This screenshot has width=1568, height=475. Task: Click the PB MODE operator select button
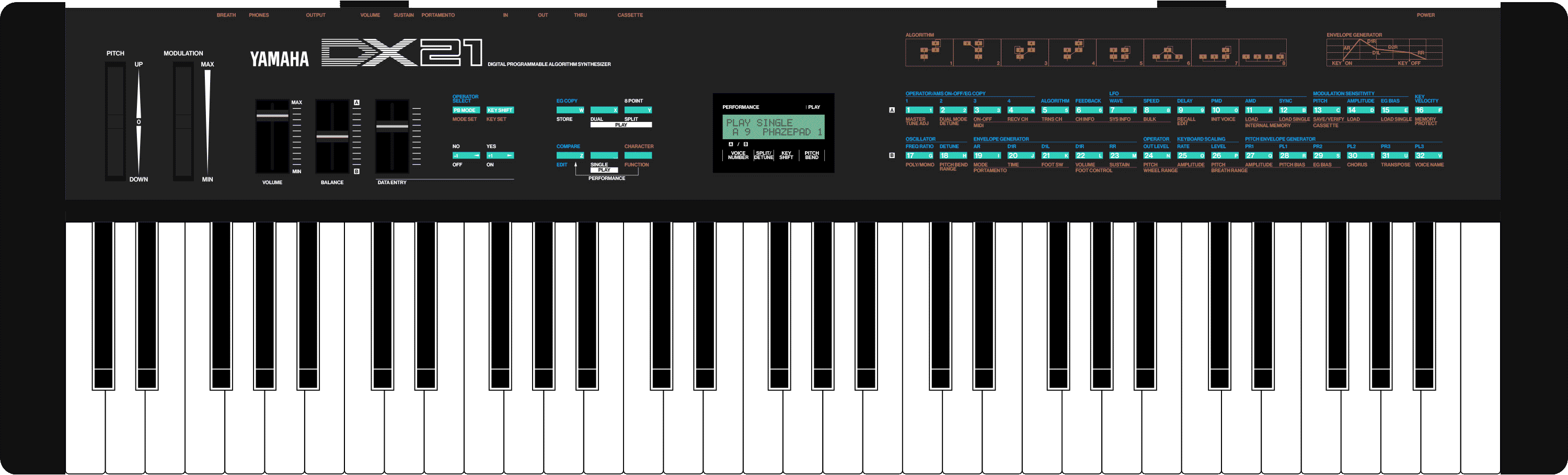point(466,110)
